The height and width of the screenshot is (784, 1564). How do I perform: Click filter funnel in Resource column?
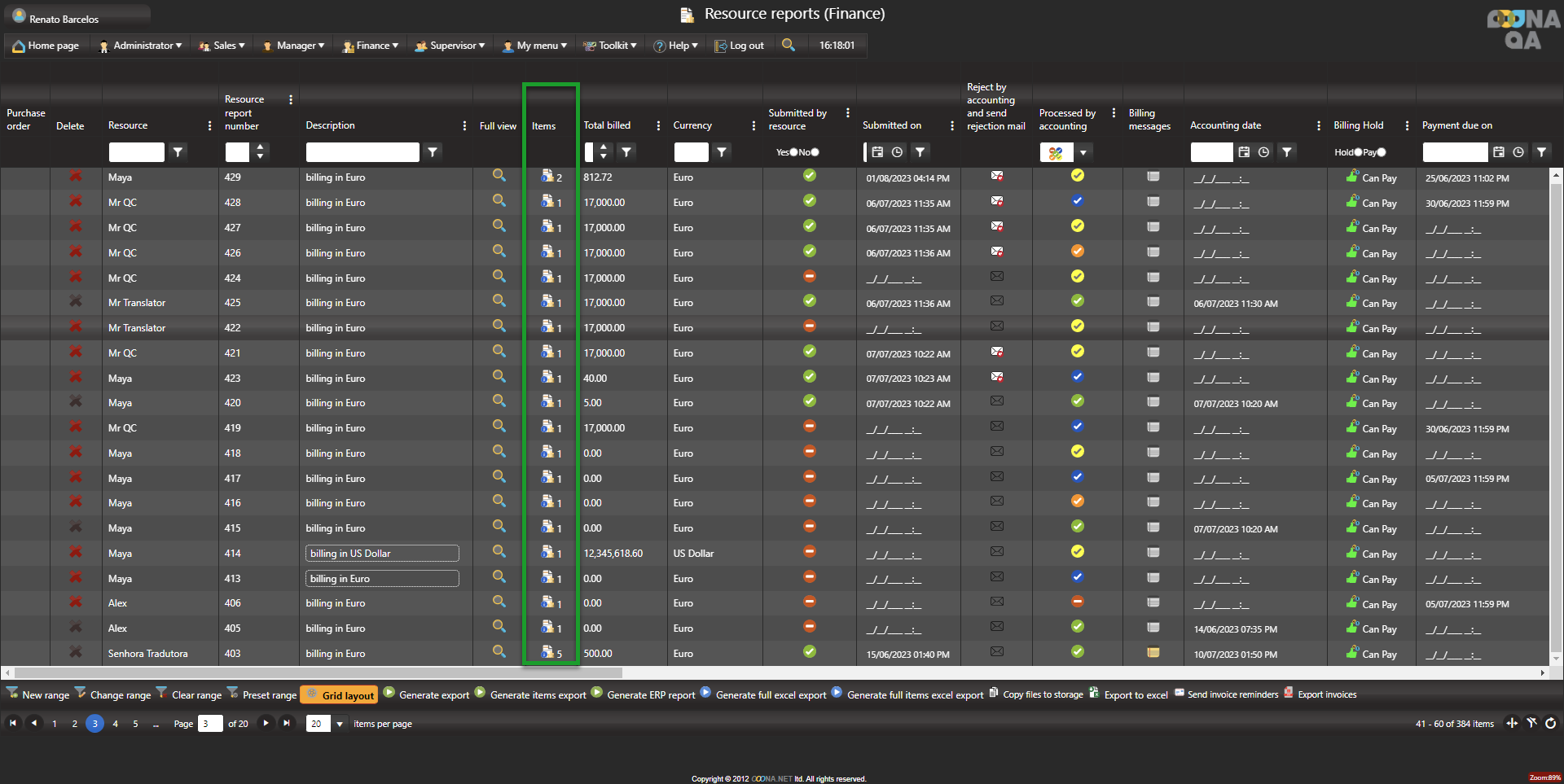pyautogui.click(x=178, y=152)
